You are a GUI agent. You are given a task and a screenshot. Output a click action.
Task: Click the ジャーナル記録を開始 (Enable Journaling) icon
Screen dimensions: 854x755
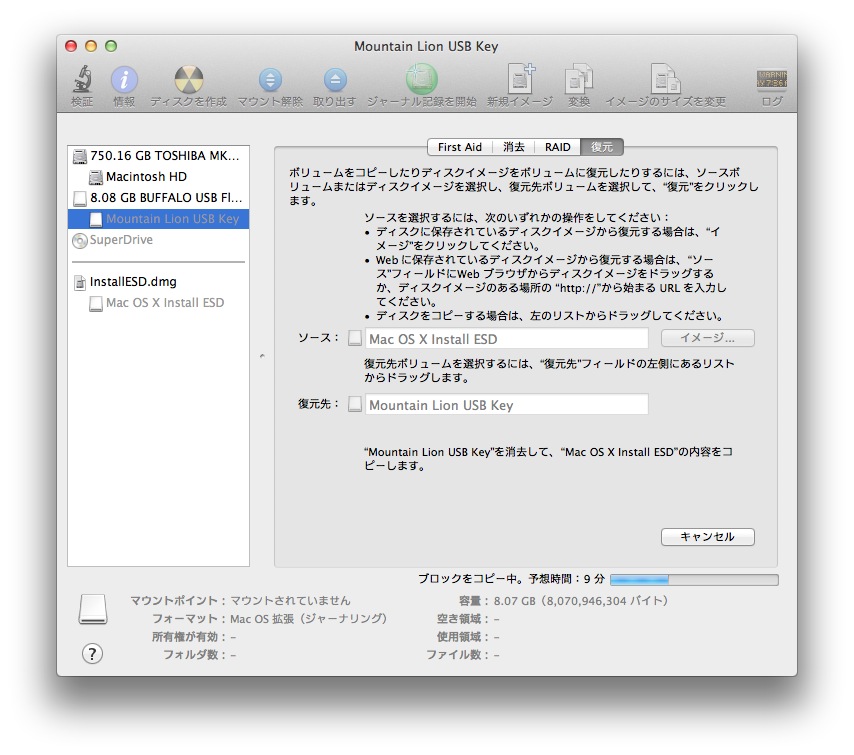pos(422,79)
